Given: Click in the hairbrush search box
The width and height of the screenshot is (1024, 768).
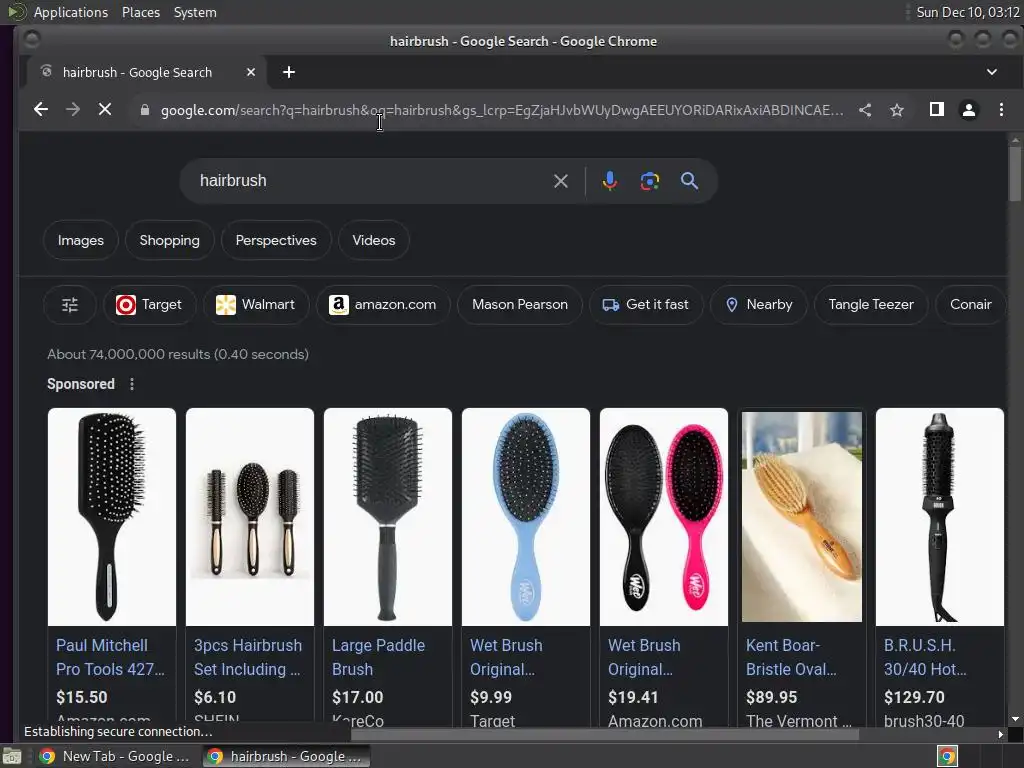Looking at the screenshot, I should coord(372,181).
